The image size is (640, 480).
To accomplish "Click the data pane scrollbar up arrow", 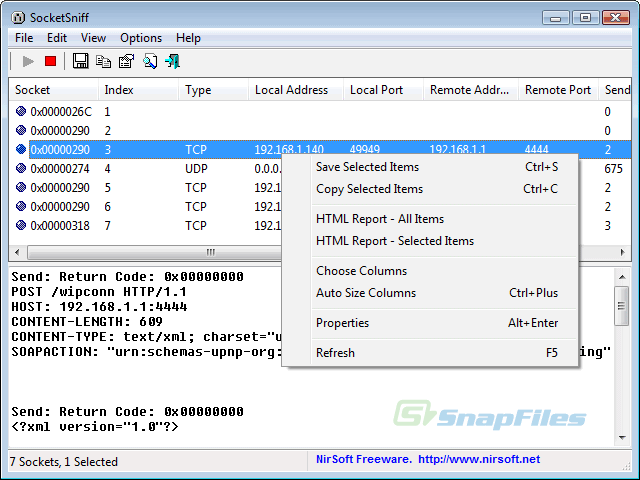I will click(x=622, y=277).
